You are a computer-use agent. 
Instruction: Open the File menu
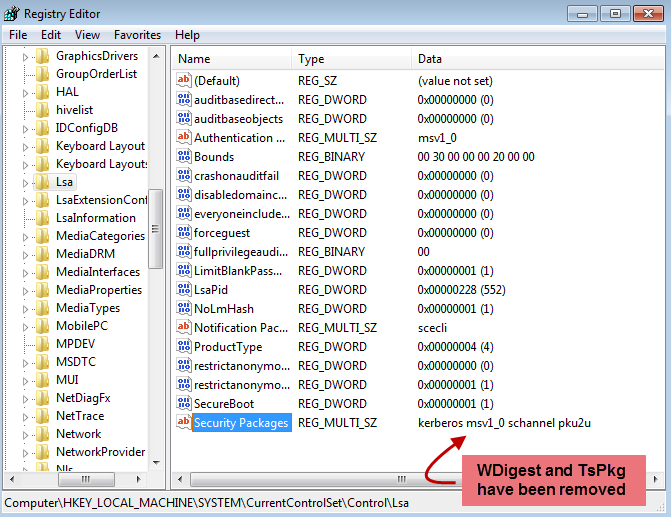click(x=18, y=35)
